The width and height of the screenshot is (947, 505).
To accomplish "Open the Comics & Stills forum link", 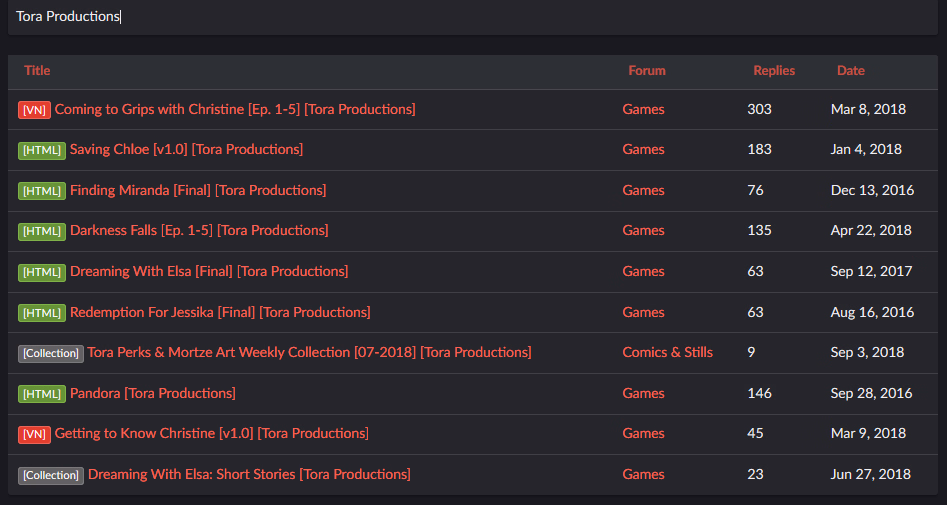I will [667, 352].
